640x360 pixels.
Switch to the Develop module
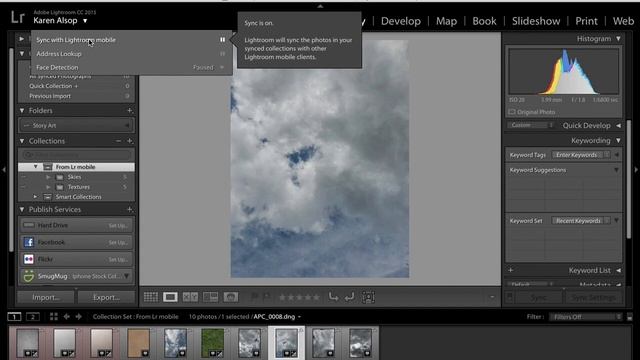[400, 21]
